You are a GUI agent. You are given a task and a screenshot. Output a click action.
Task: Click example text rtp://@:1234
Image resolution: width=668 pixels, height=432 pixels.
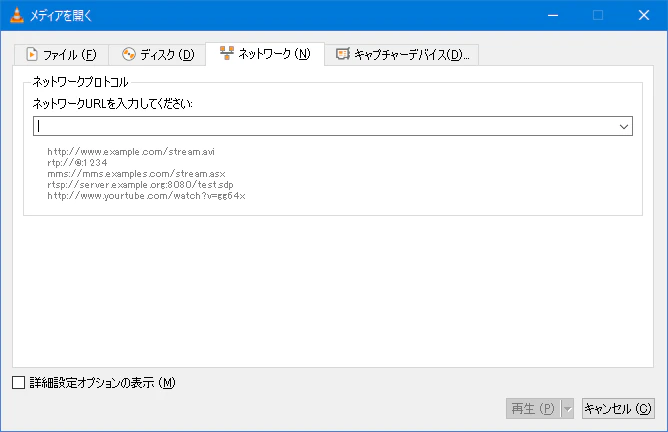tap(77, 163)
